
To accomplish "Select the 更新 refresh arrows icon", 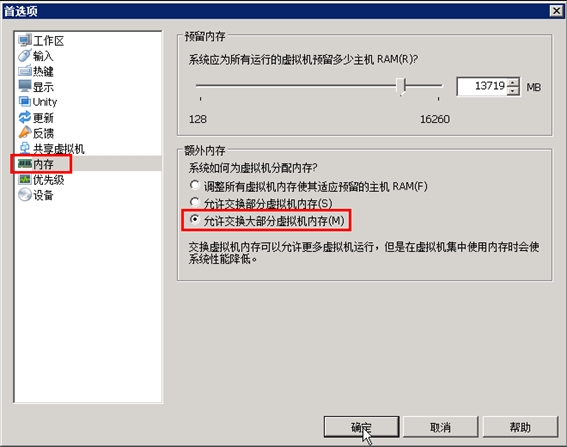I will (25, 117).
